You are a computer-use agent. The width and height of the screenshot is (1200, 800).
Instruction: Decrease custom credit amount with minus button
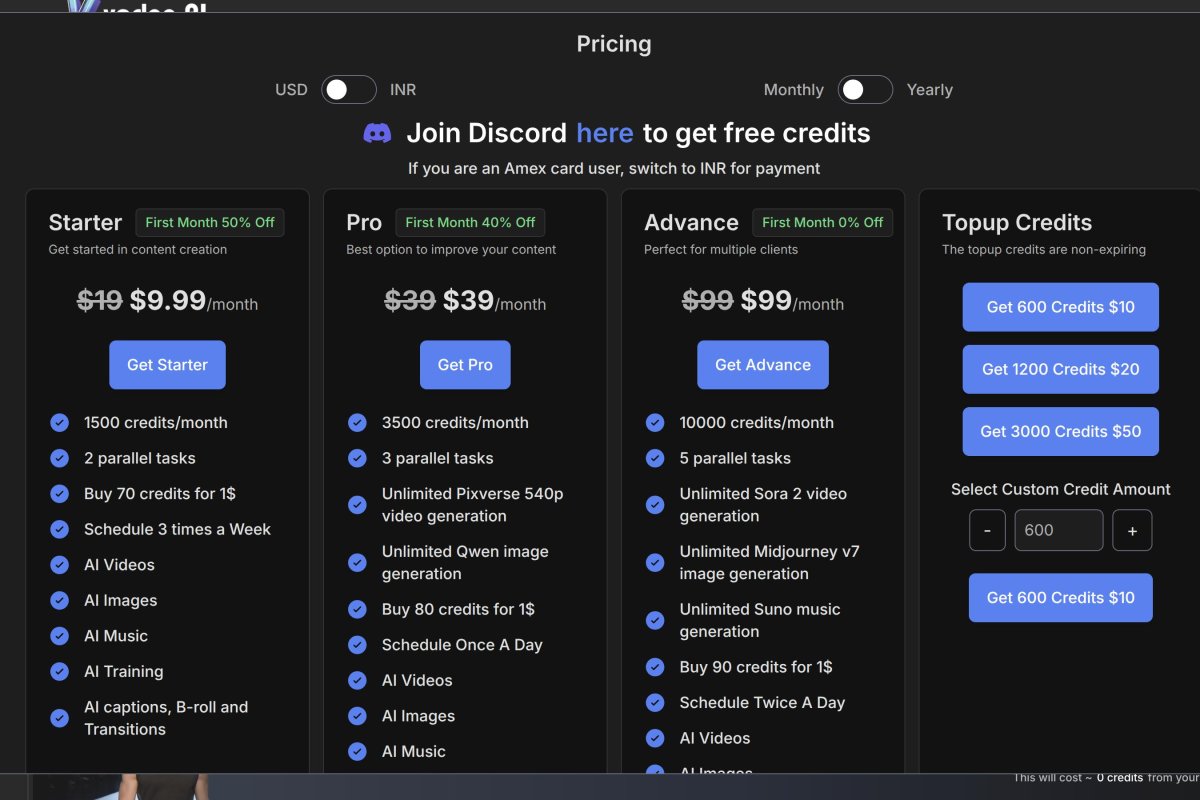coord(987,531)
